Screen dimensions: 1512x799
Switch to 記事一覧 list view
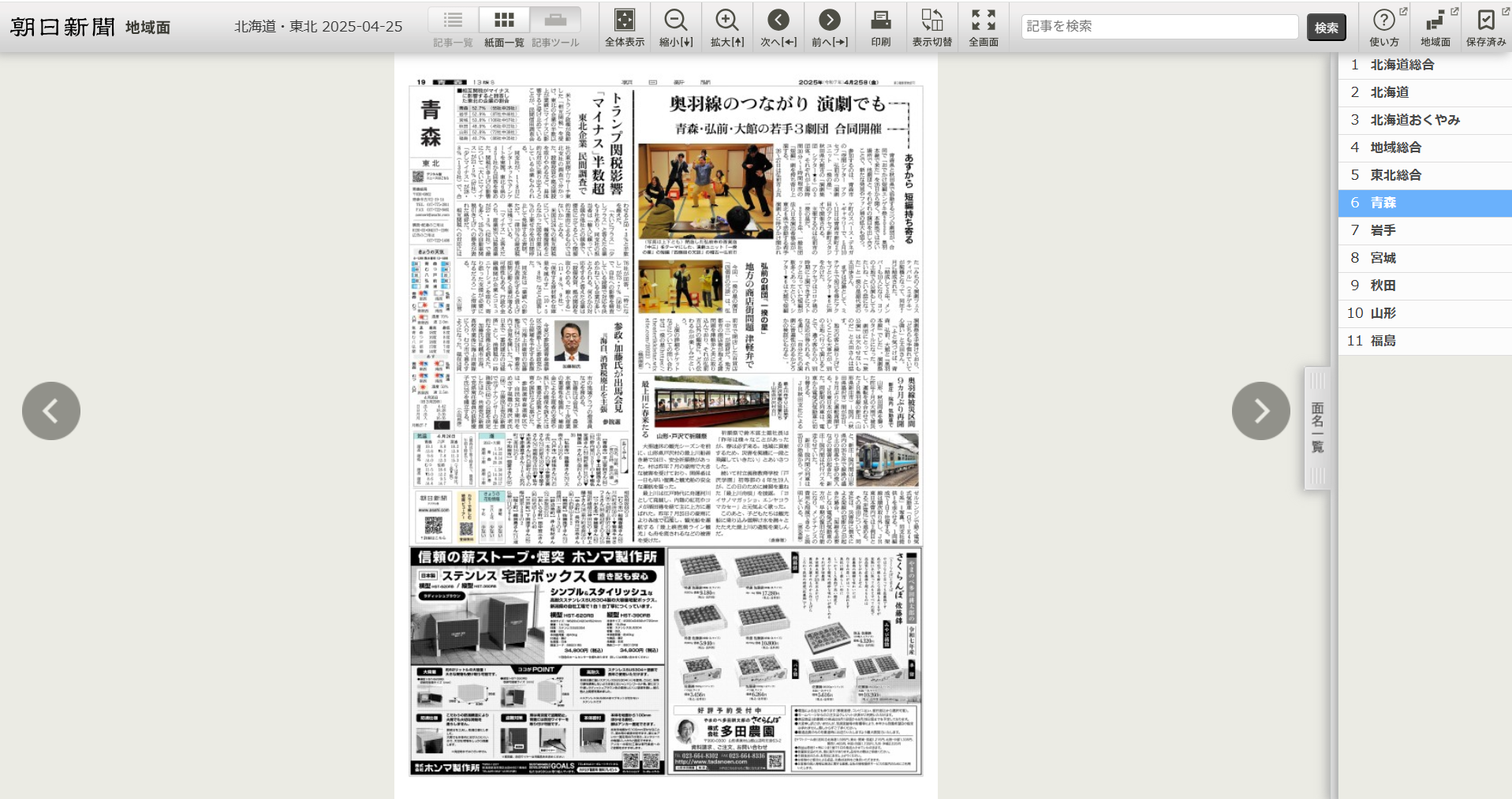click(453, 21)
